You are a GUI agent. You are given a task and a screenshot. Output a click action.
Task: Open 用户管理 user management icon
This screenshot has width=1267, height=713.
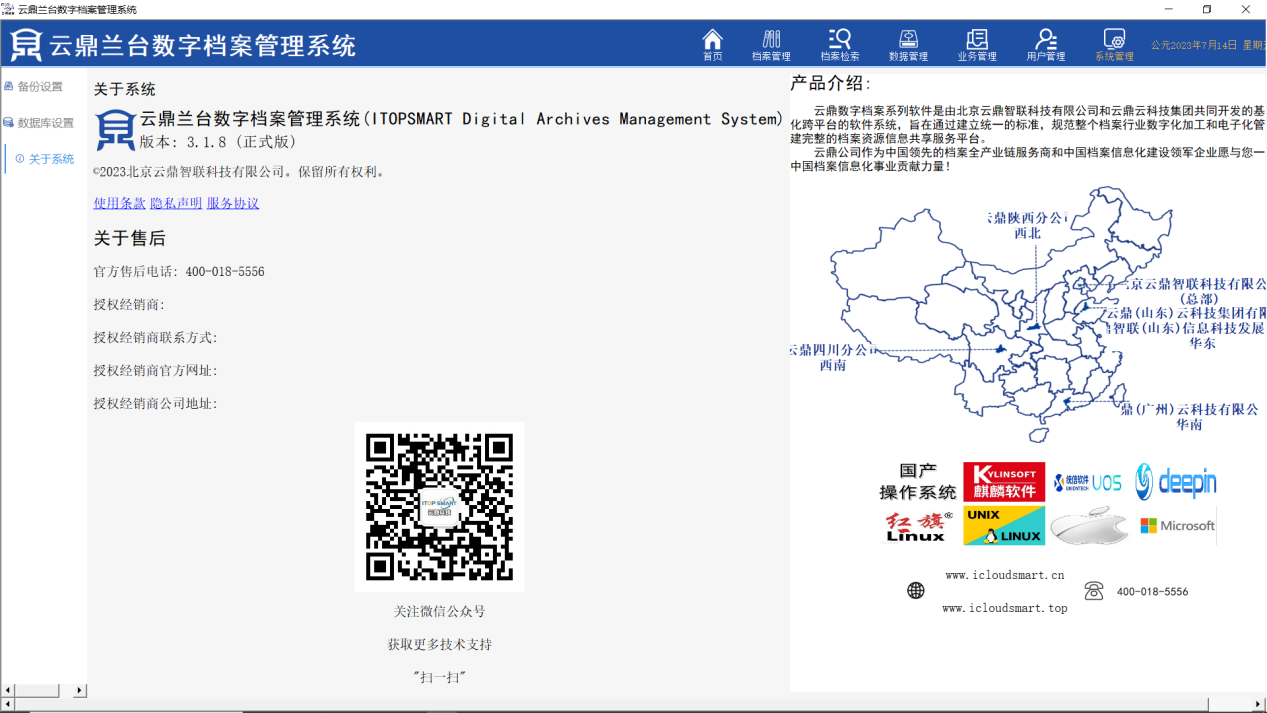tap(1046, 44)
